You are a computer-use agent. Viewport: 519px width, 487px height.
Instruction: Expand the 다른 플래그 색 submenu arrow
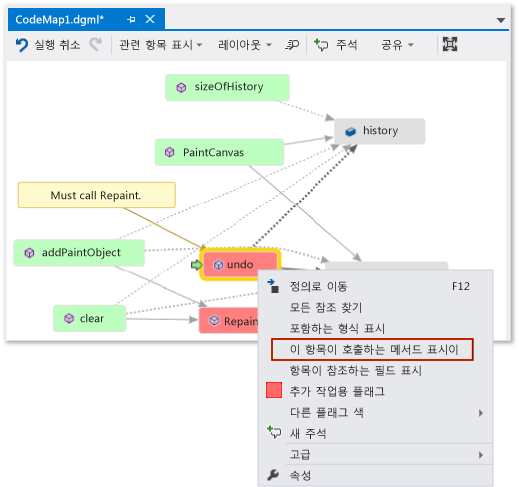click(x=480, y=413)
